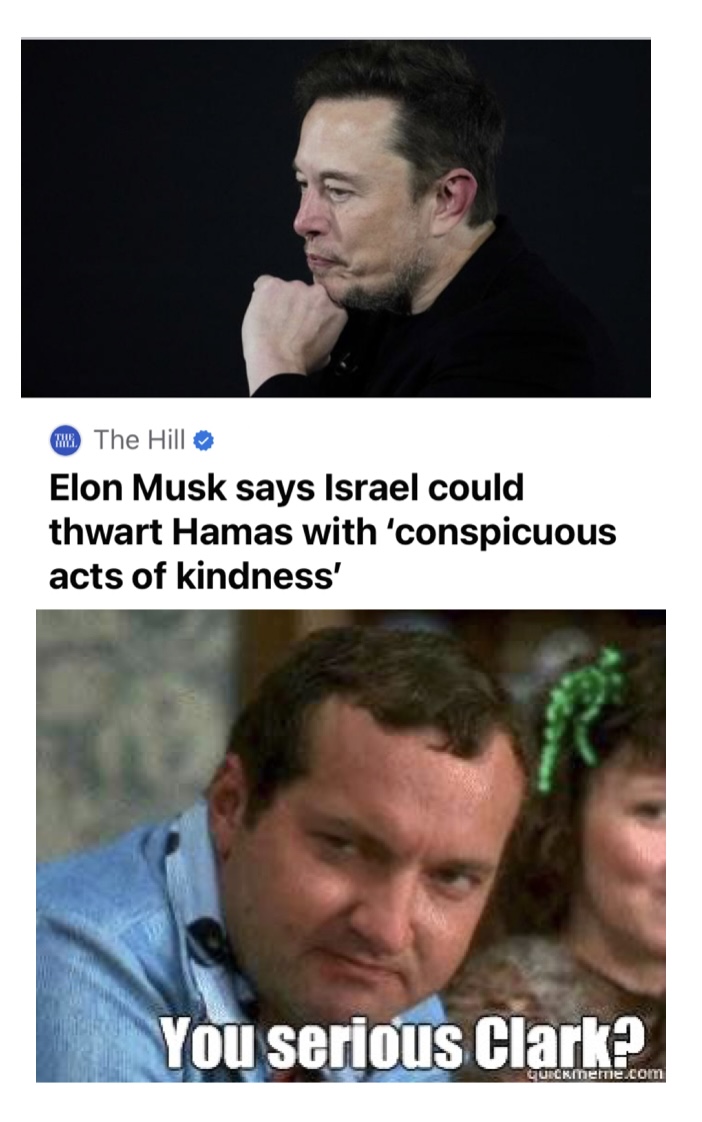Screen dimensions: 702x1122
Task: Open the top article photo
Action: coord(336,218)
